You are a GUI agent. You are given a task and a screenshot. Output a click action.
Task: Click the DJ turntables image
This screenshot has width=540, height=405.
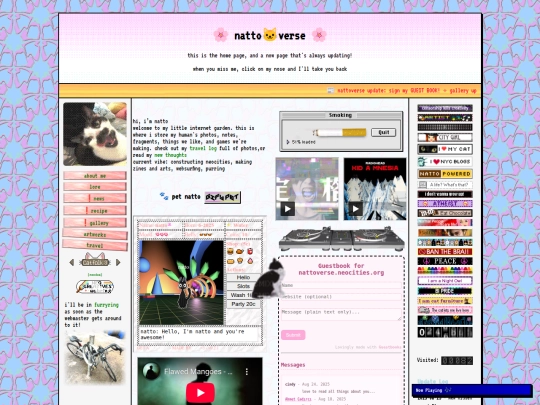click(x=341, y=238)
